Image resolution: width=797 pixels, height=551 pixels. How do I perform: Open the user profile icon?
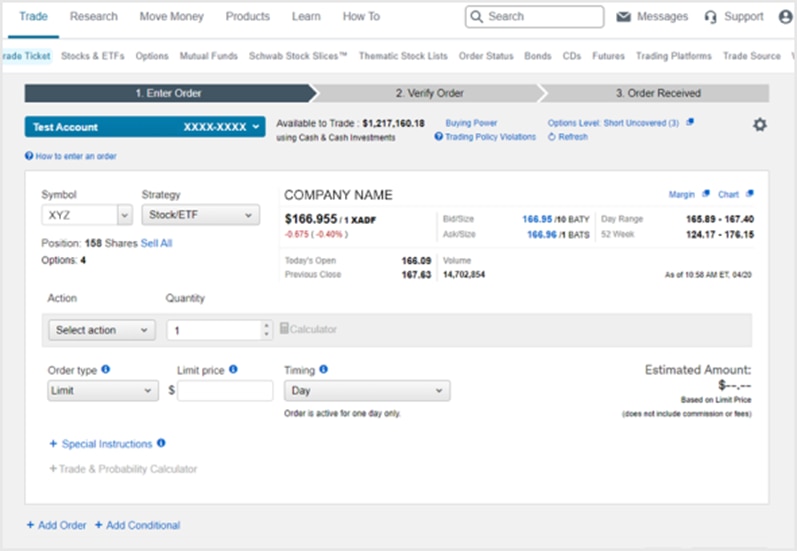click(785, 17)
